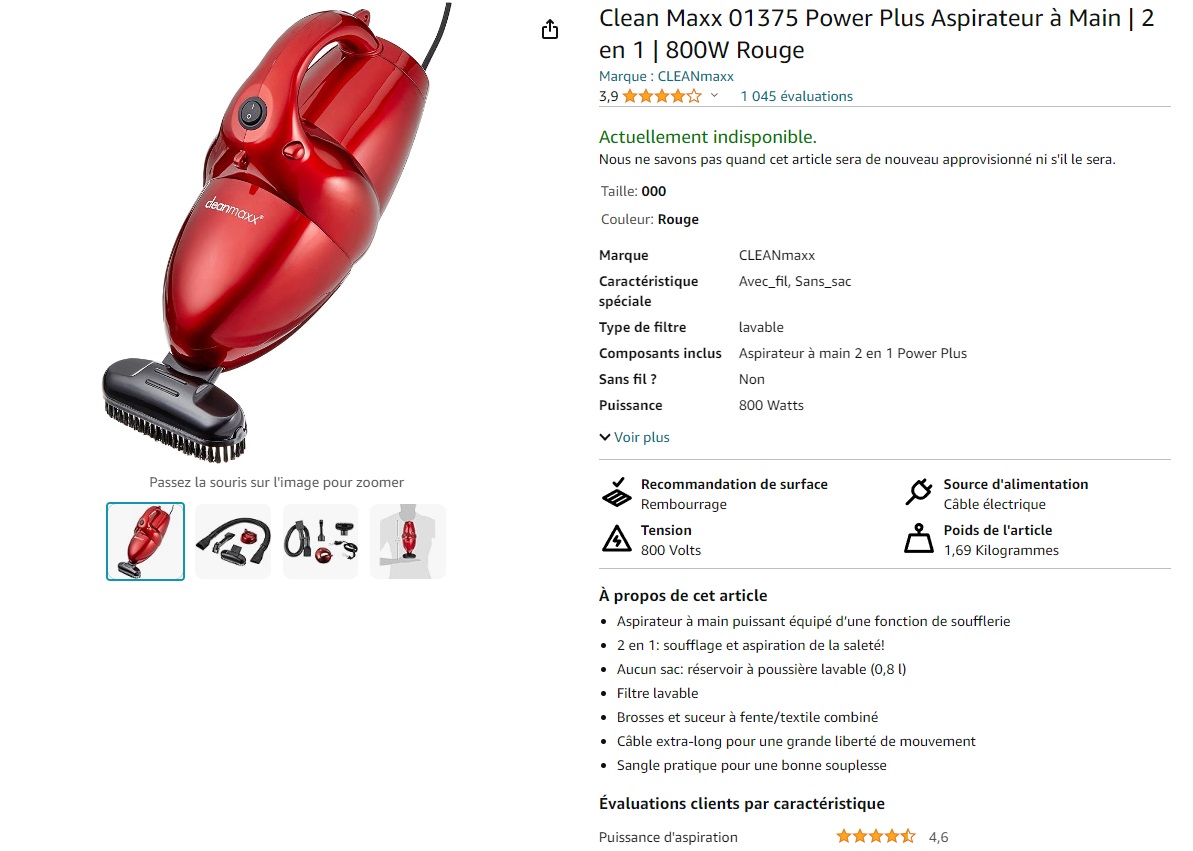1193x851 pixels.
Task: Click the power plug source icon
Action: click(918, 492)
